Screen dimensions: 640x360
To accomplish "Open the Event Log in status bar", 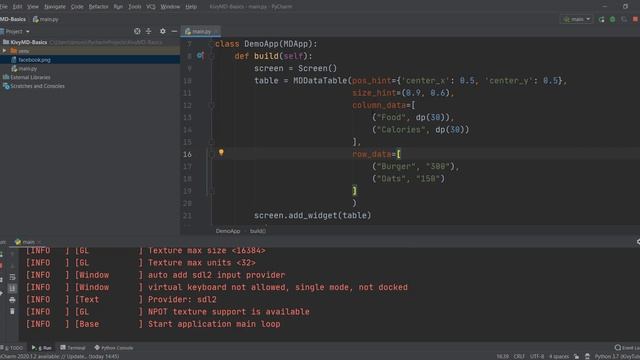I will (x=627, y=348).
